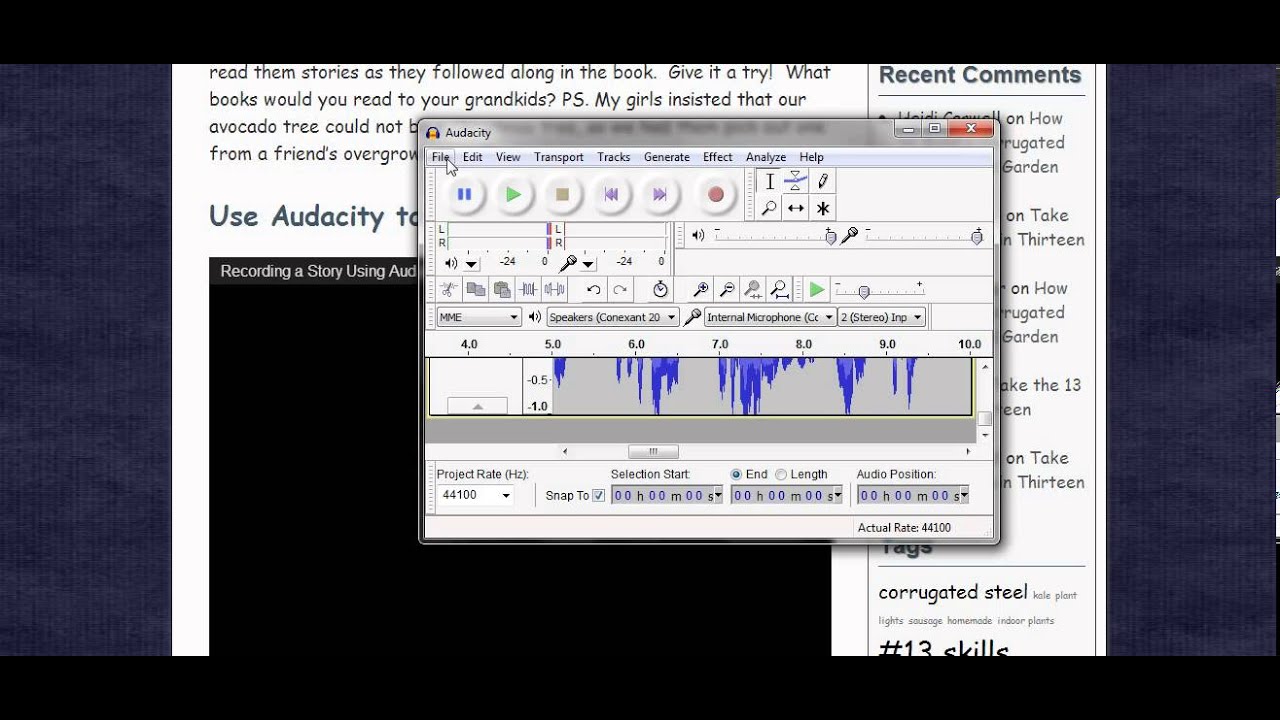Click the Silence audio icon
Image resolution: width=1280 pixels, height=720 pixels.
[x=554, y=290]
